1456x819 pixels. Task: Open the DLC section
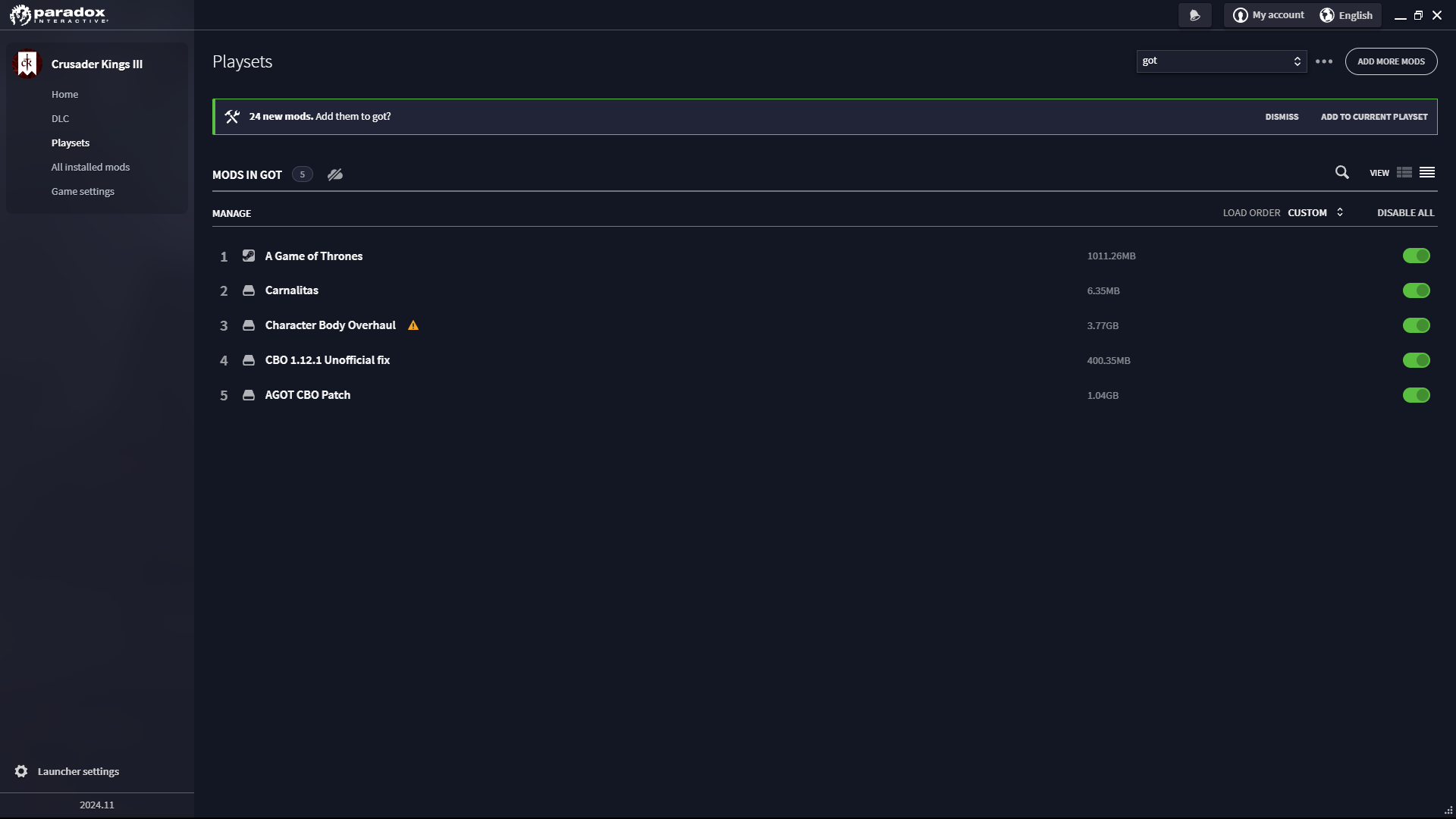[x=61, y=119]
